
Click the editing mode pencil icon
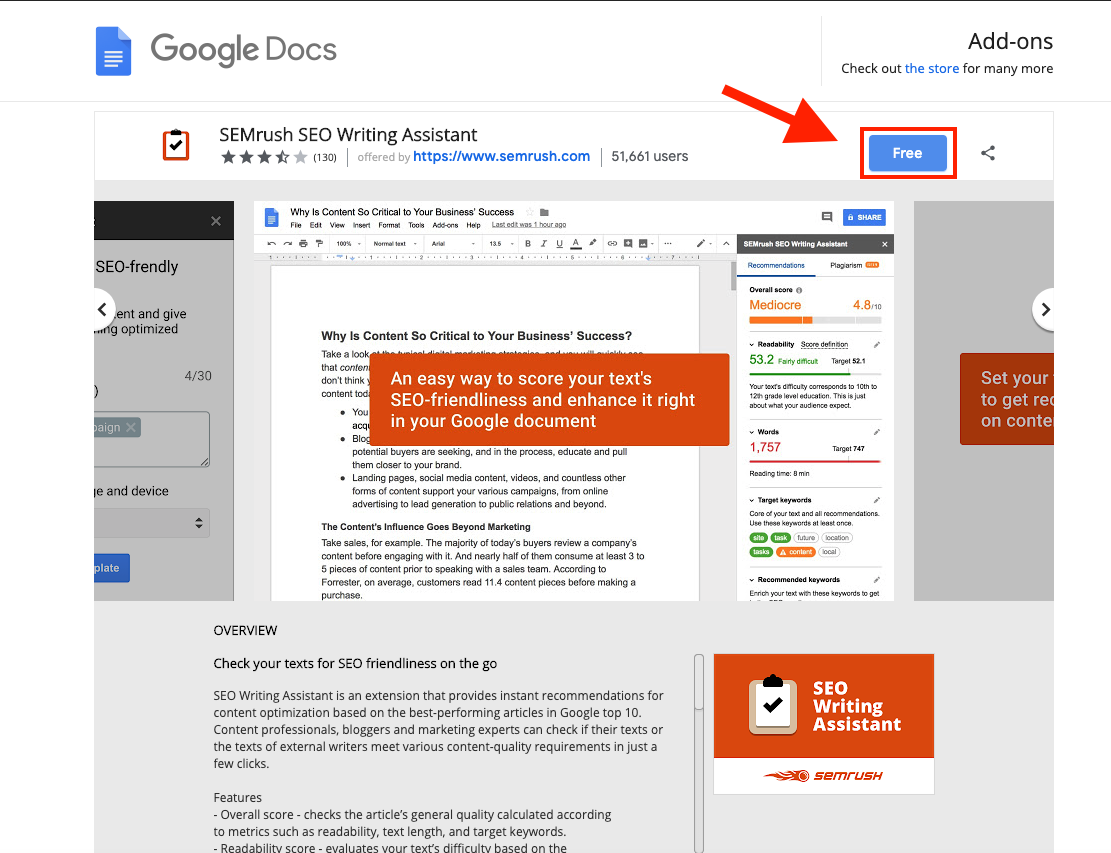pyautogui.click(x=701, y=244)
